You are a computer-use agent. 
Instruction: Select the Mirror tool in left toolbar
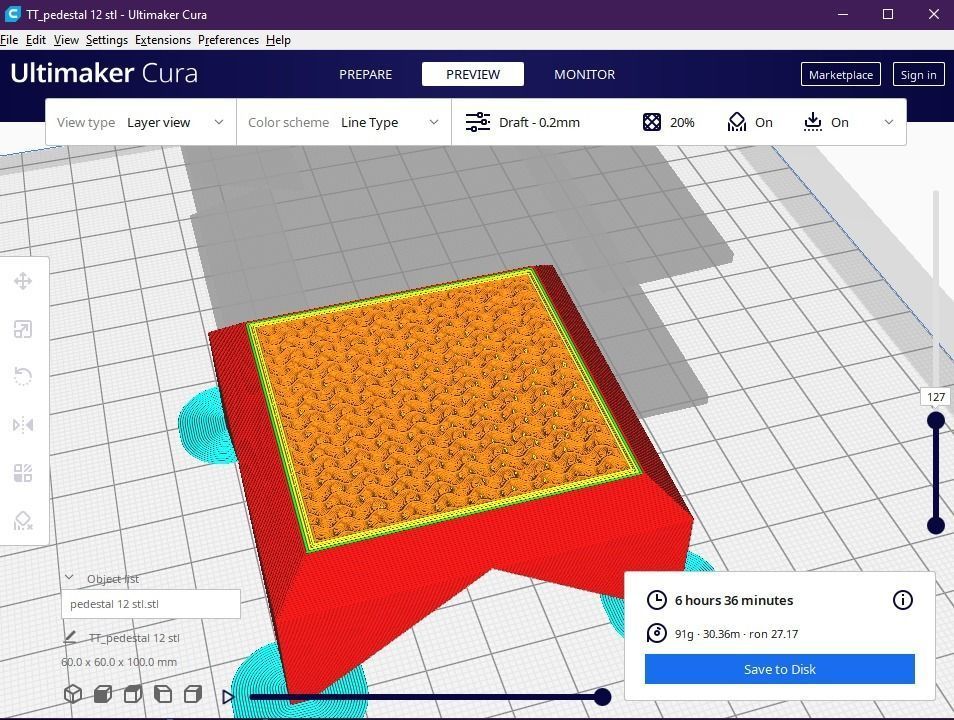coord(23,425)
